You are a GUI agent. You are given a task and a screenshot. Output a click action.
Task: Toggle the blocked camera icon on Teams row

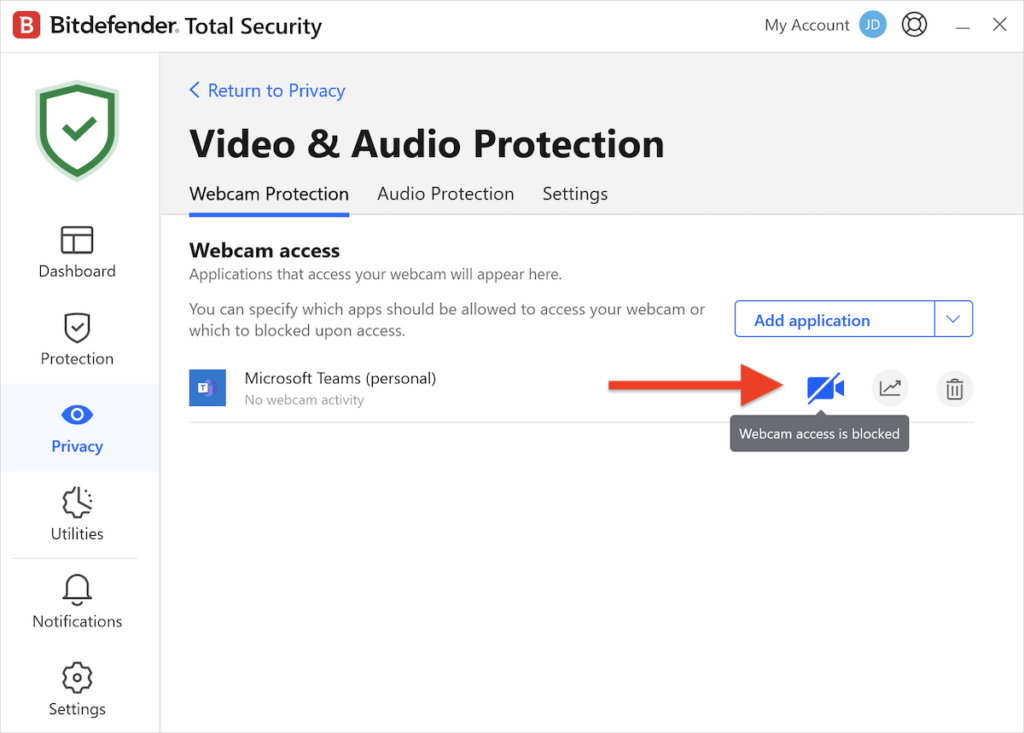(824, 388)
